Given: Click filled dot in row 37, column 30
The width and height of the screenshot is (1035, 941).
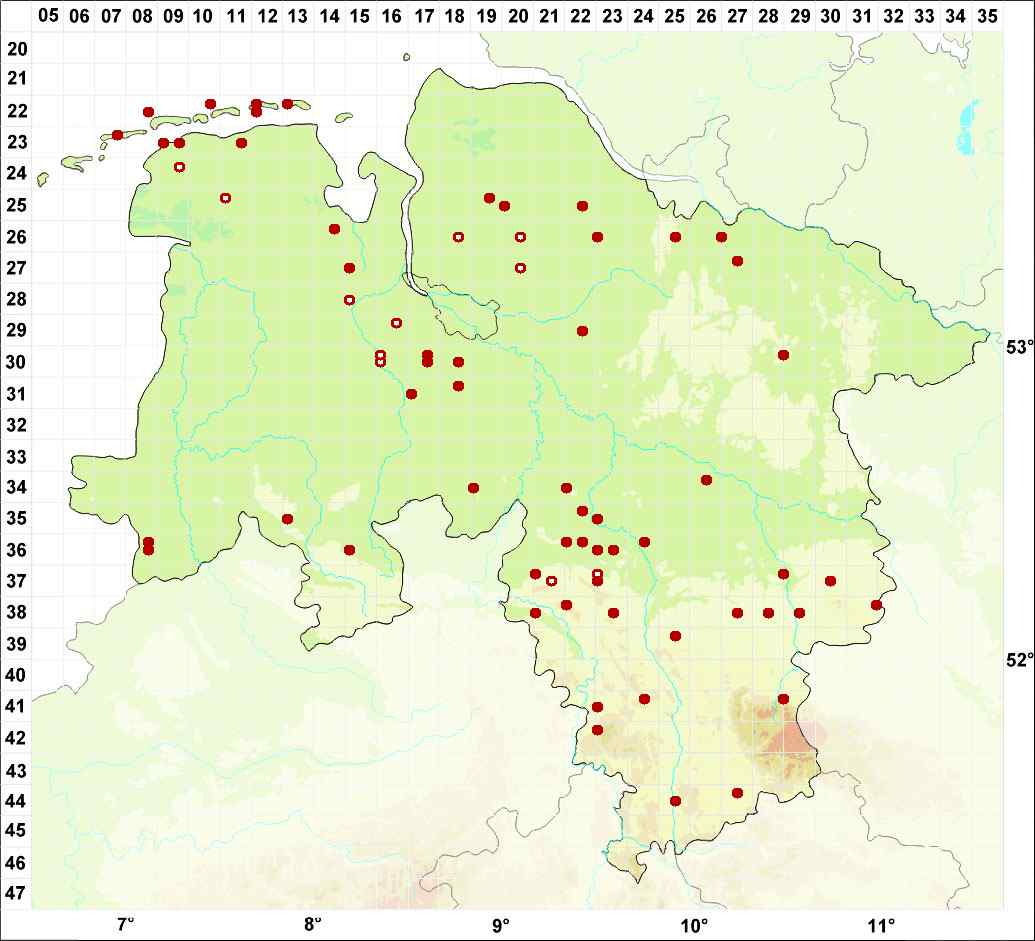Looking at the screenshot, I should (x=831, y=581).
